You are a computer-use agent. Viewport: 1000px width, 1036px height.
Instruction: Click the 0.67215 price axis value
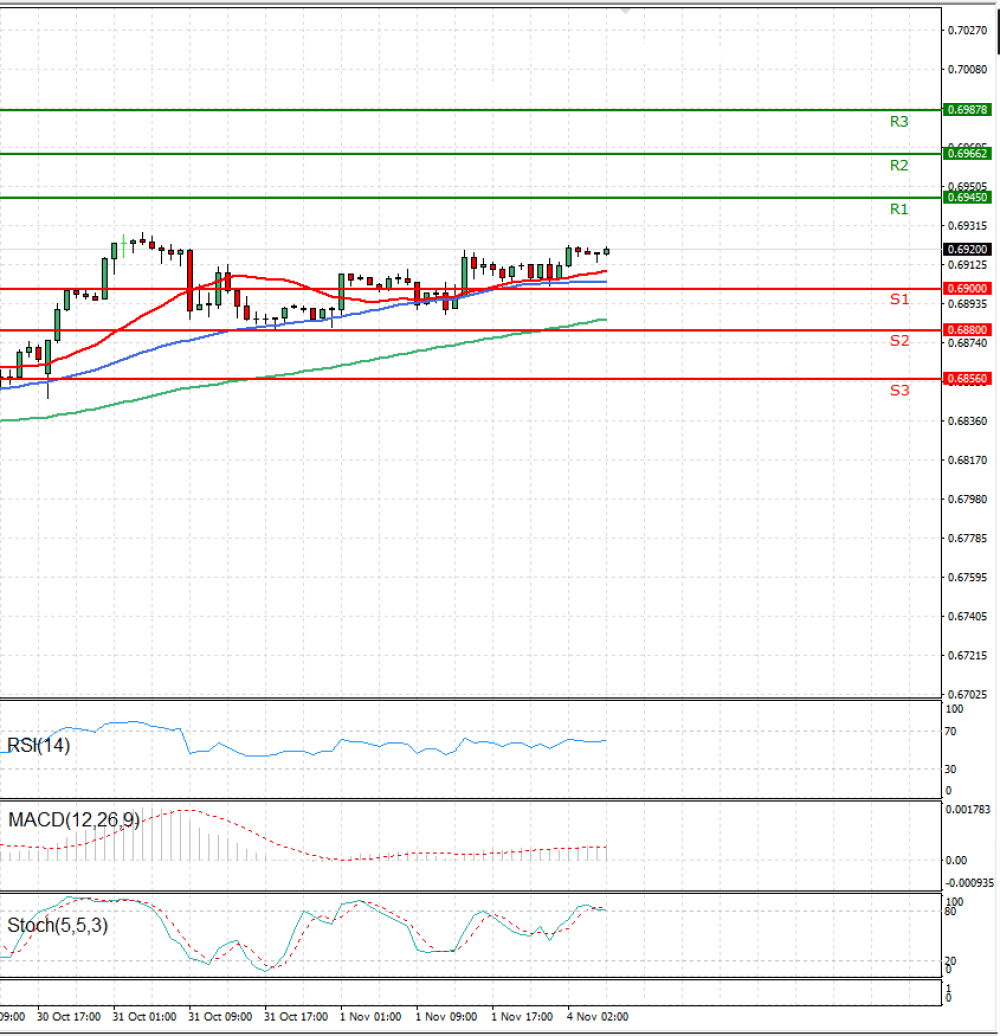coord(967,655)
